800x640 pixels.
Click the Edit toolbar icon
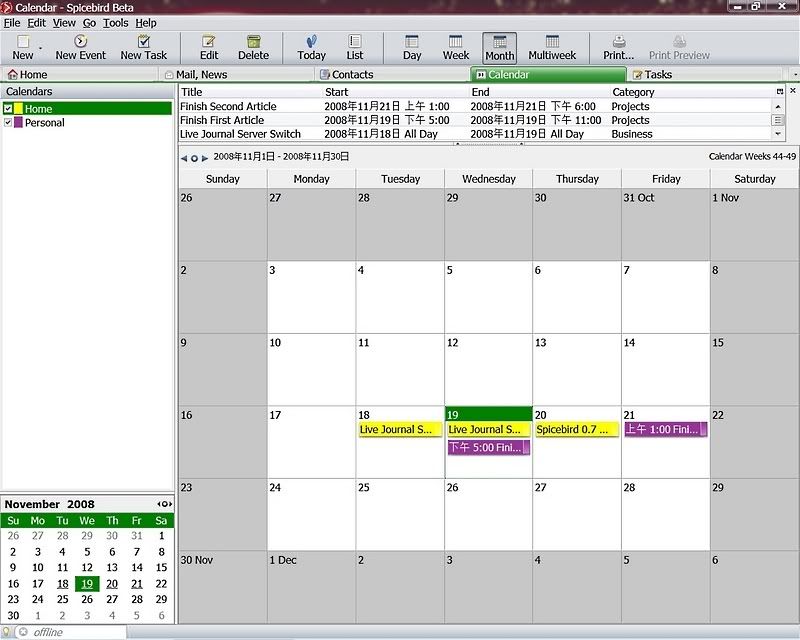click(x=209, y=47)
